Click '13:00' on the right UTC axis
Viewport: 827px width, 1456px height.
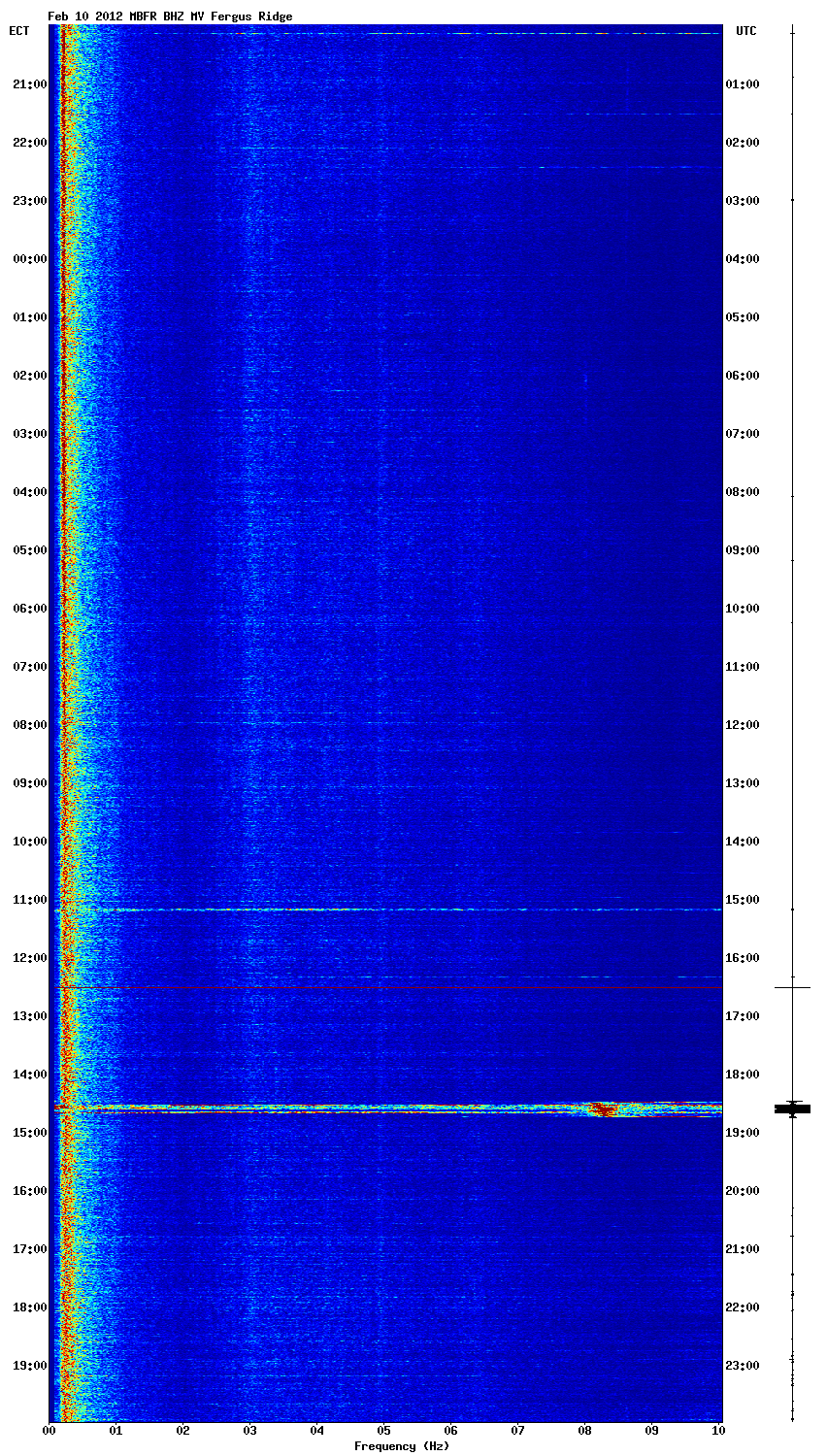[743, 783]
